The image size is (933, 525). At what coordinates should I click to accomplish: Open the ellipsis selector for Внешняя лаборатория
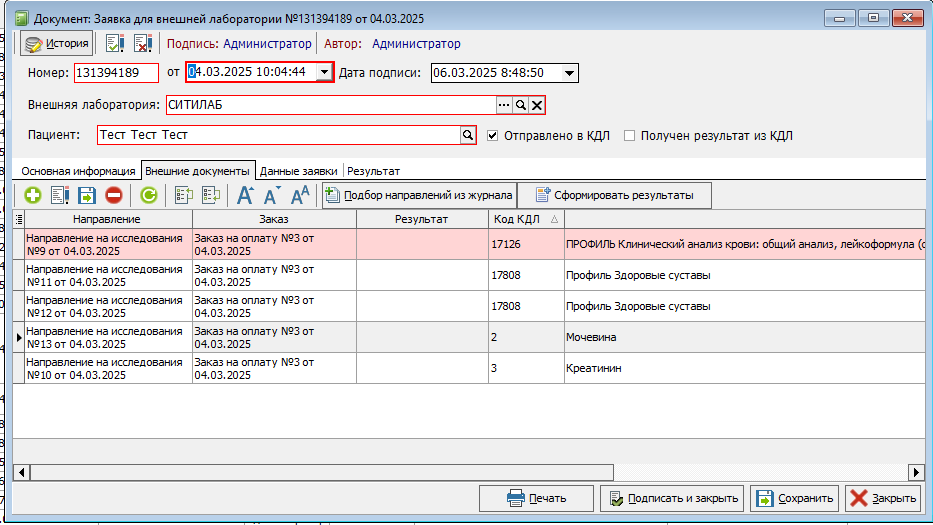tap(504, 105)
